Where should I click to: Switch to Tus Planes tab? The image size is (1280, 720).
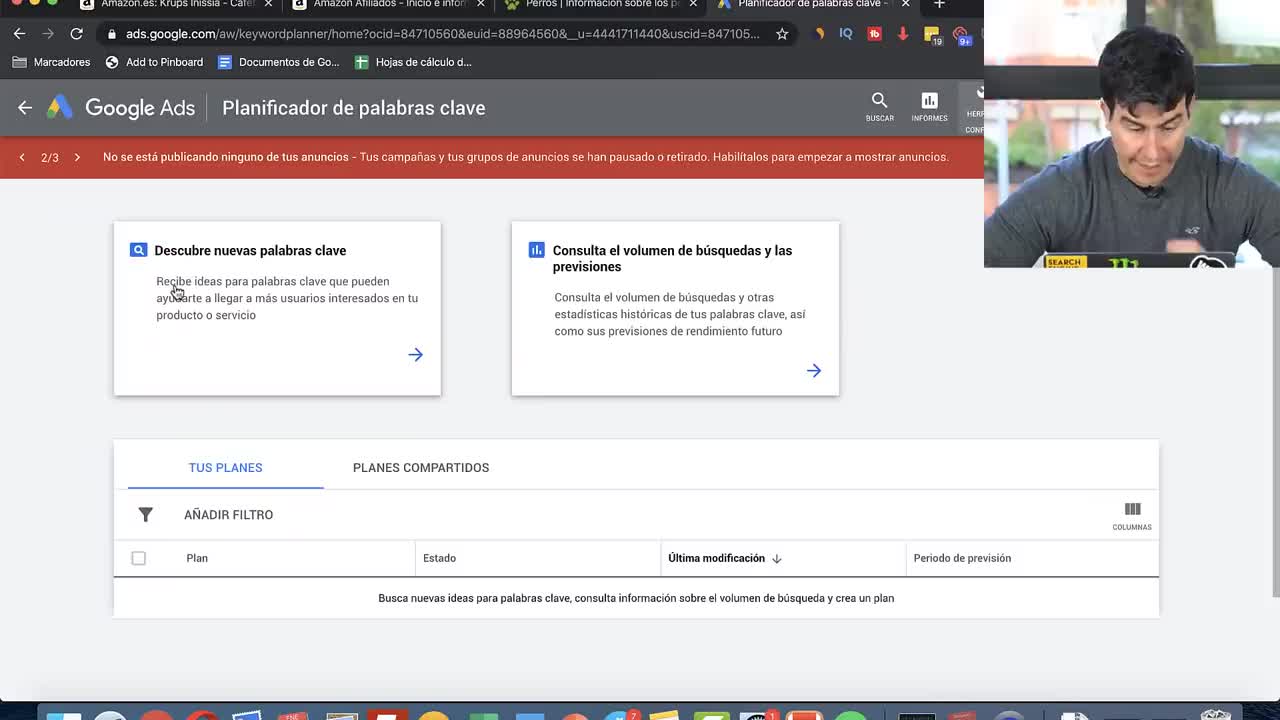point(225,467)
